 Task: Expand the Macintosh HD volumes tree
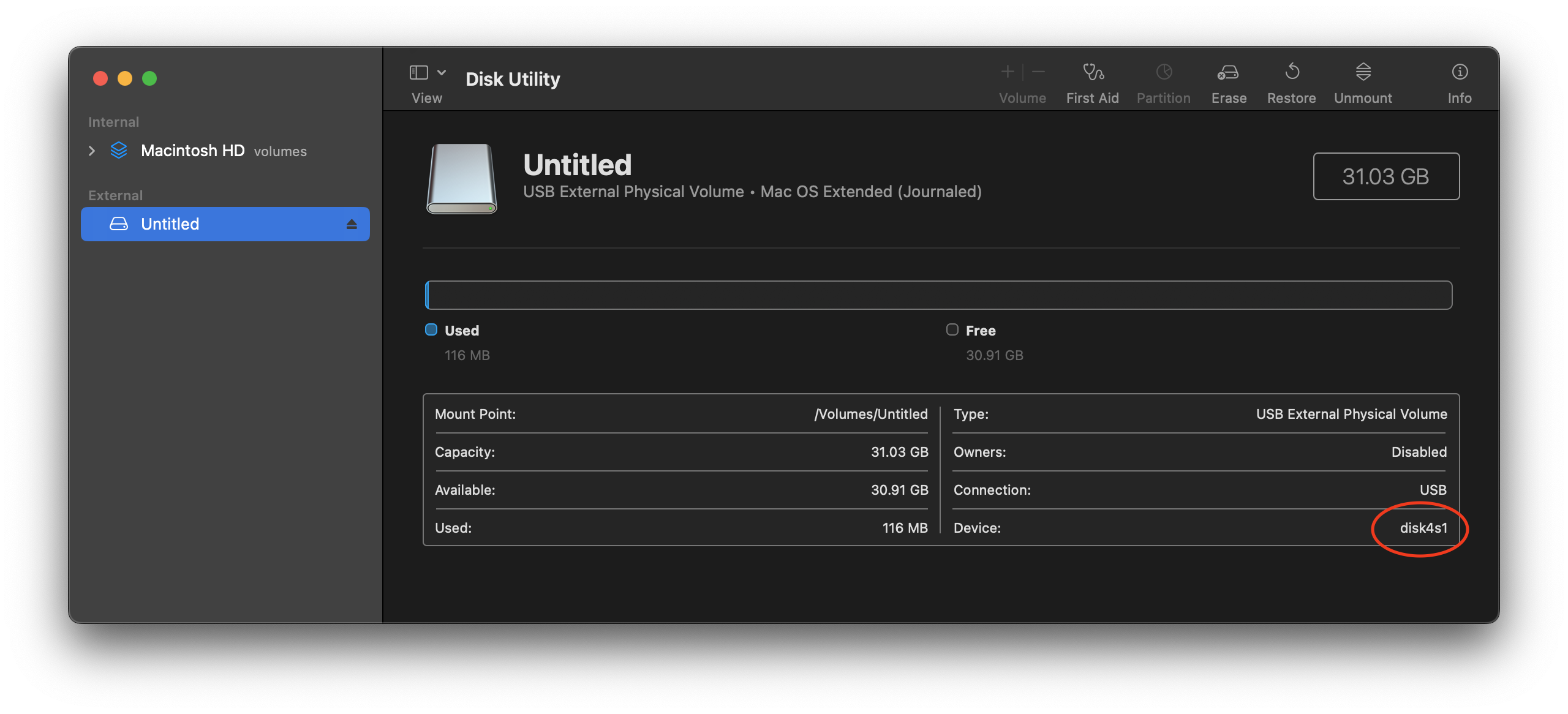point(92,150)
